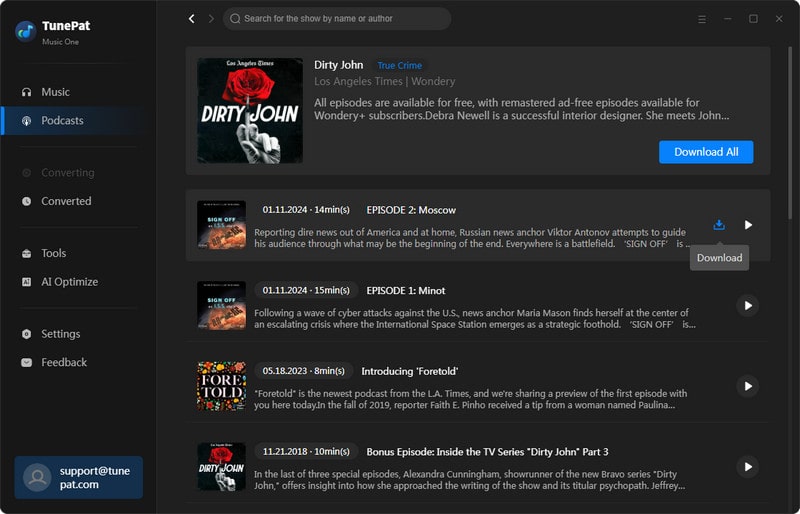Click the Download All button

tap(706, 152)
